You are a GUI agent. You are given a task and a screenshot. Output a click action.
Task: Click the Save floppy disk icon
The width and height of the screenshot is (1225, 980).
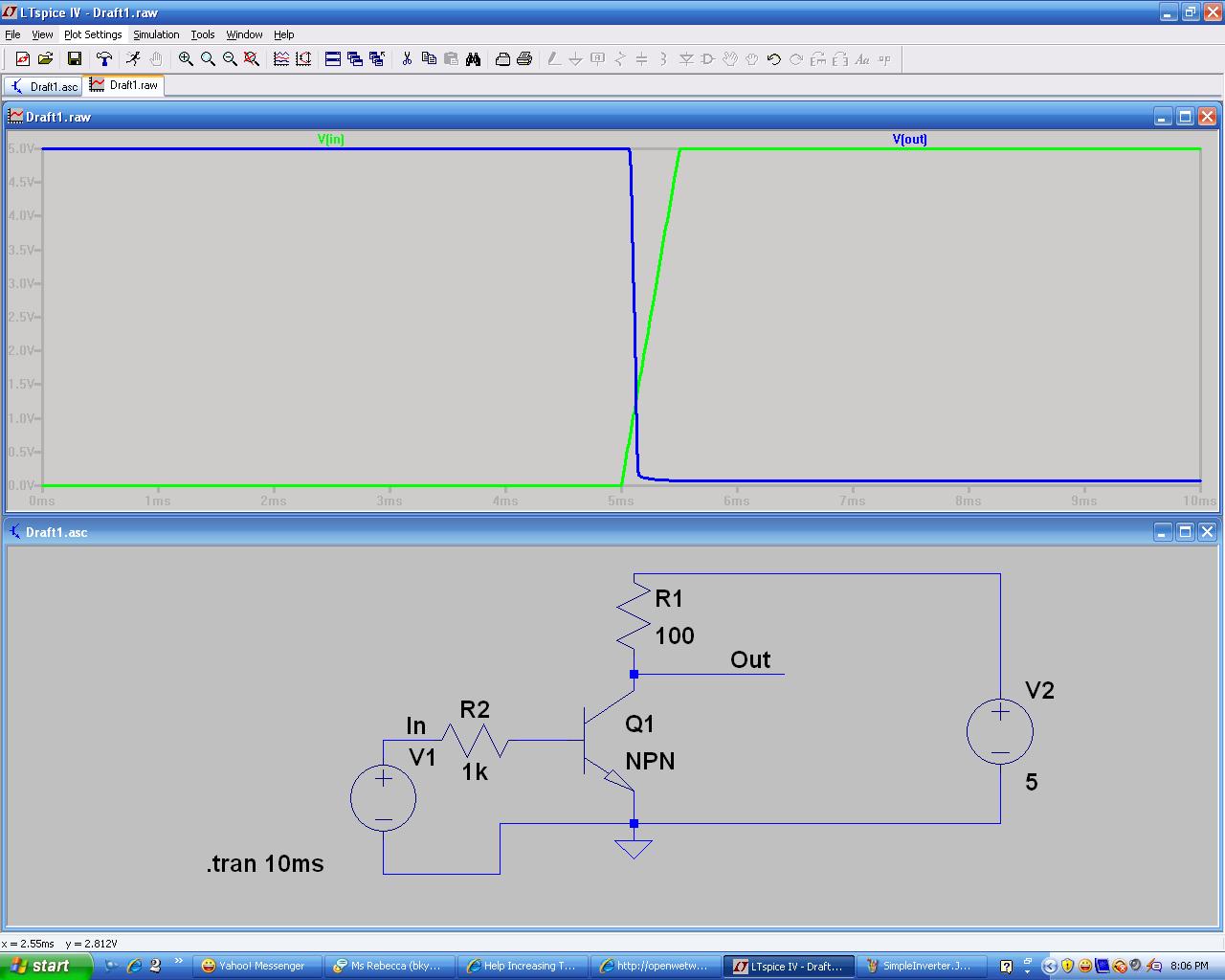point(74,59)
